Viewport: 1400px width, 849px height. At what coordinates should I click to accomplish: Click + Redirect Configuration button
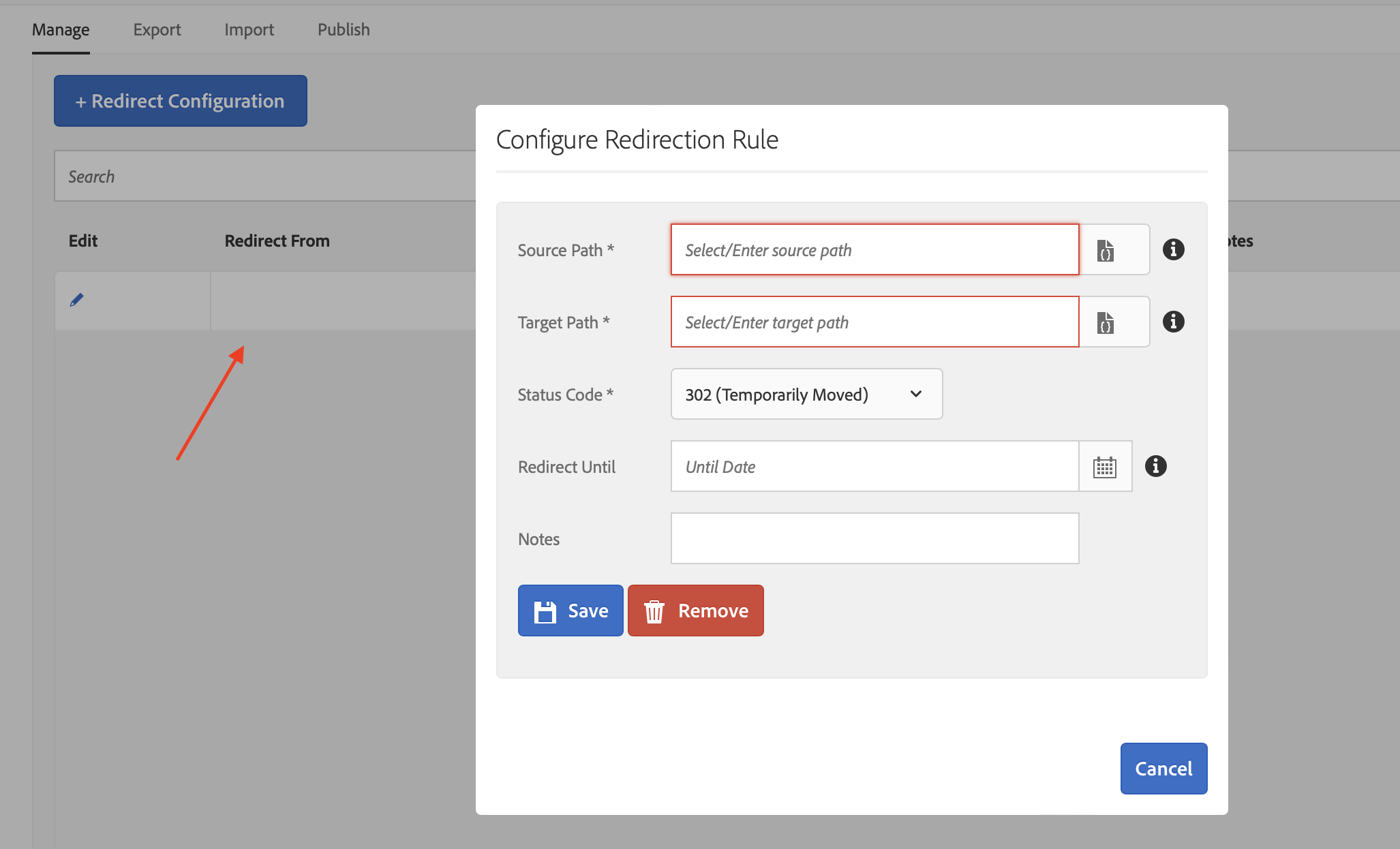180,100
